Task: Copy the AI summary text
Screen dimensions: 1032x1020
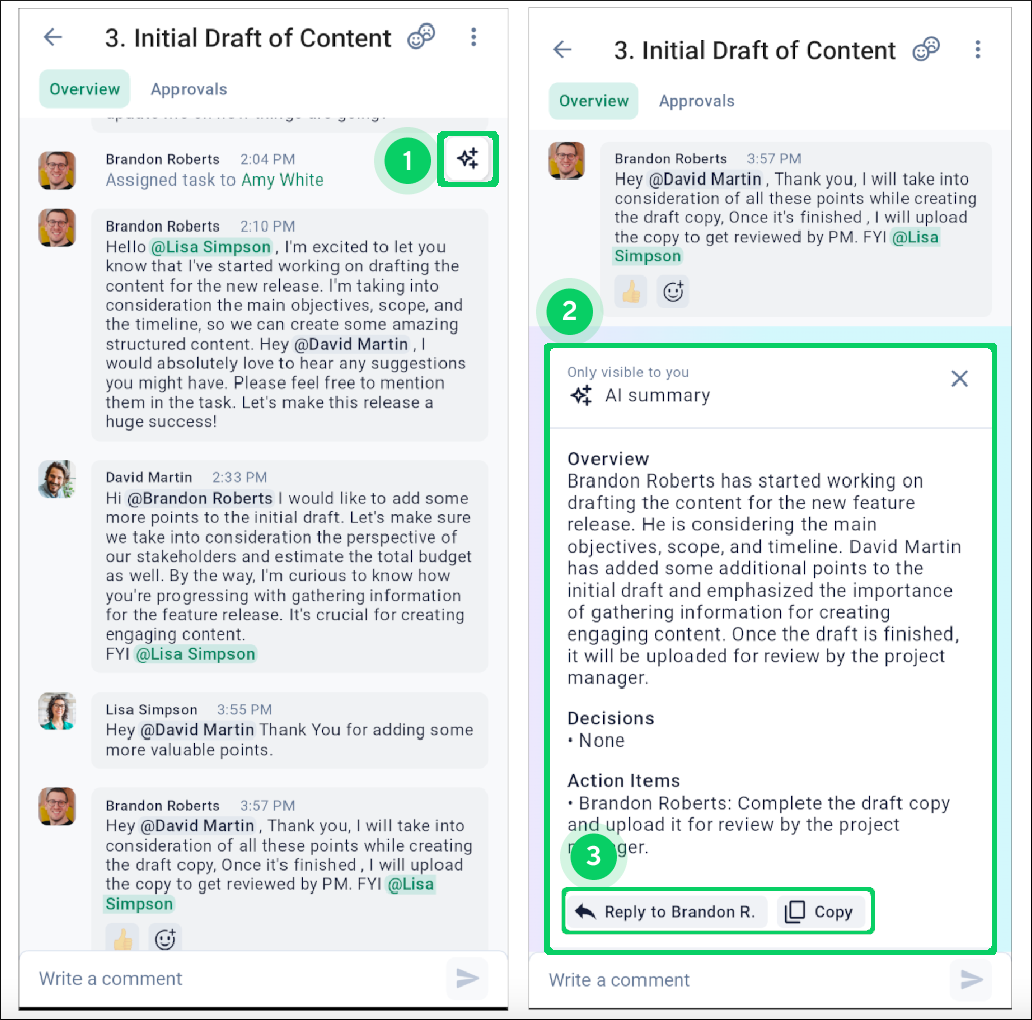Action: click(820, 911)
